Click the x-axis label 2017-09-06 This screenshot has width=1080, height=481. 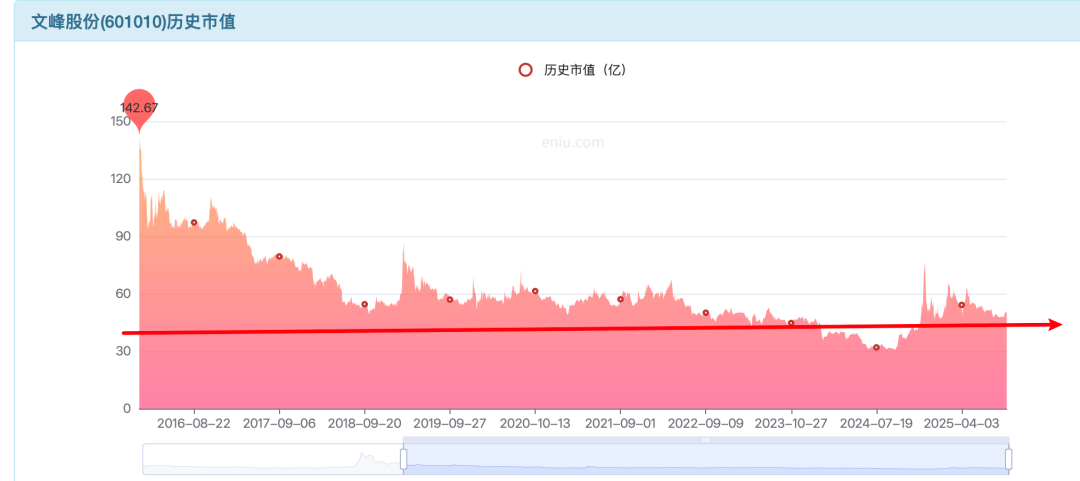(x=279, y=424)
